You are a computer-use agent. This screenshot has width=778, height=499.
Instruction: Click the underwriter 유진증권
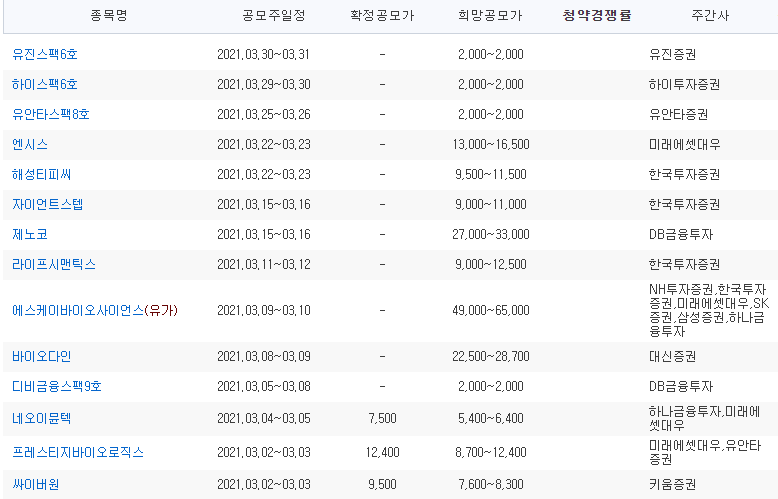[672, 54]
